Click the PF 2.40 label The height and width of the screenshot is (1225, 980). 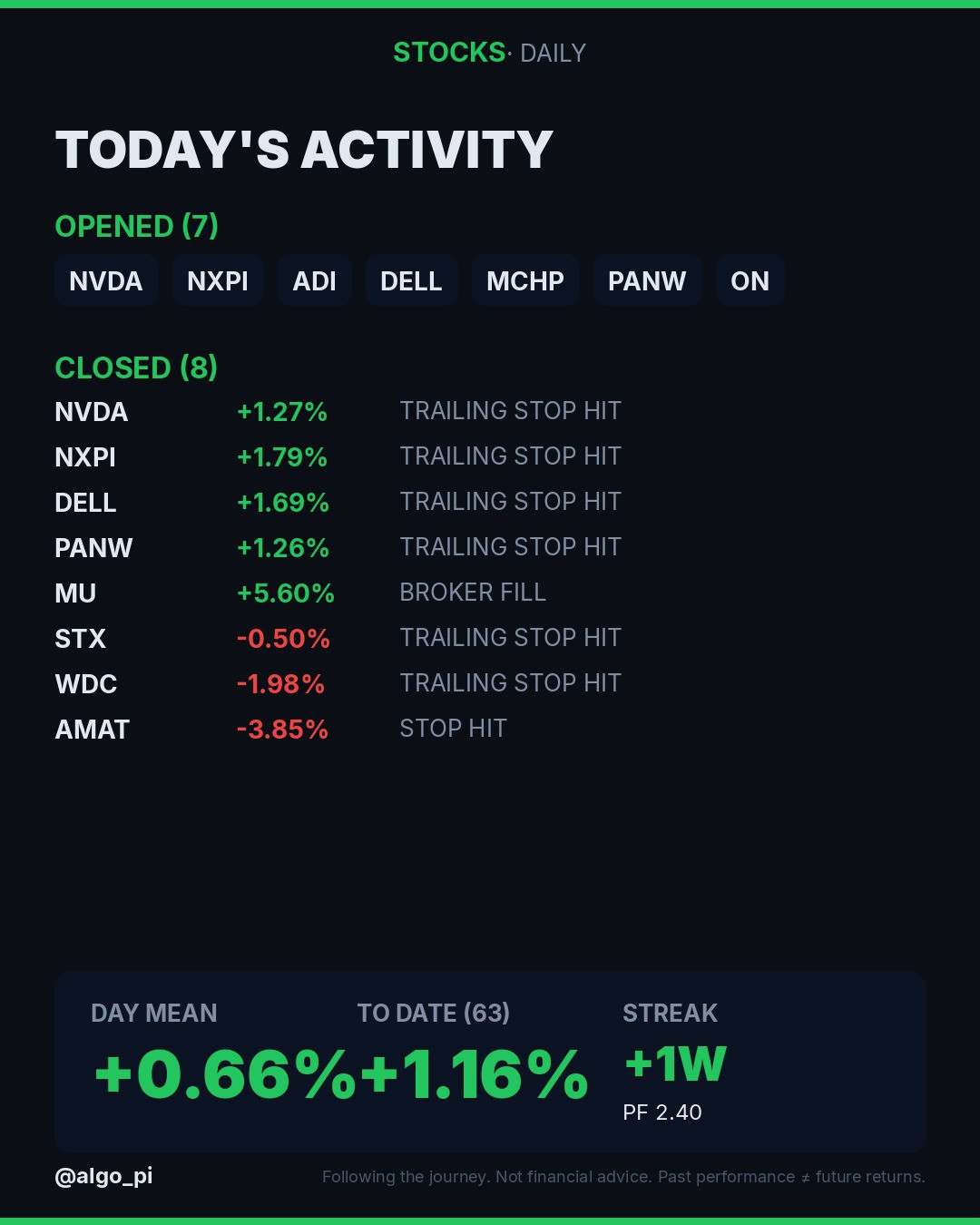[x=662, y=1112]
